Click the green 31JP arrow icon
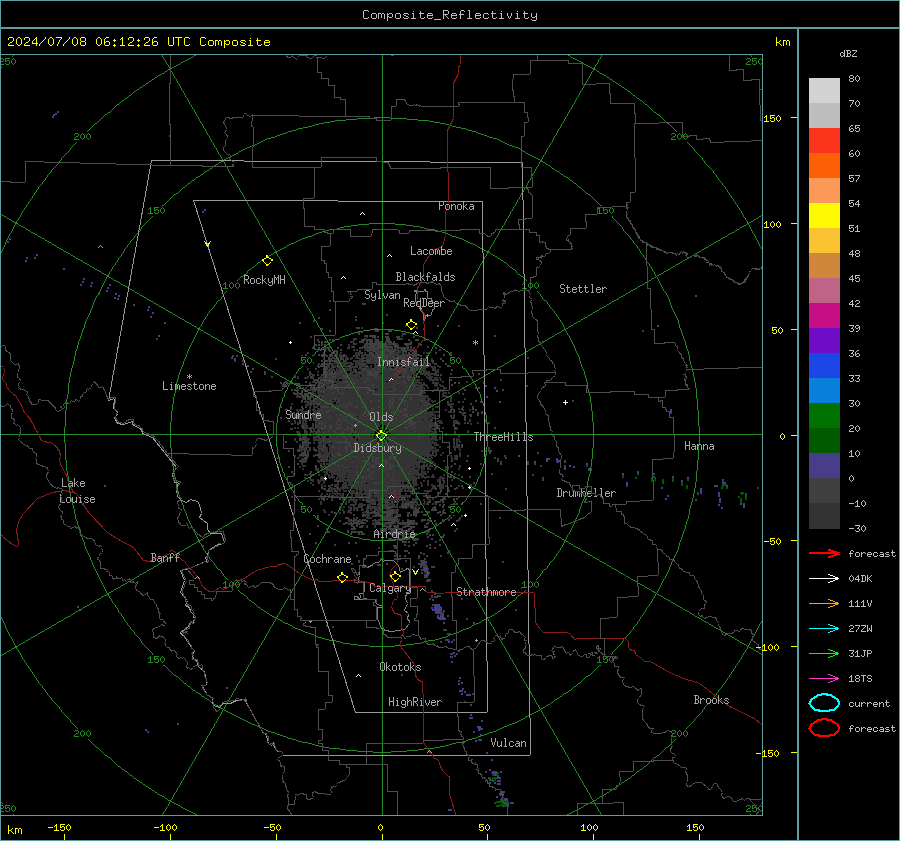Image resolution: width=900 pixels, height=841 pixels. click(x=824, y=653)
